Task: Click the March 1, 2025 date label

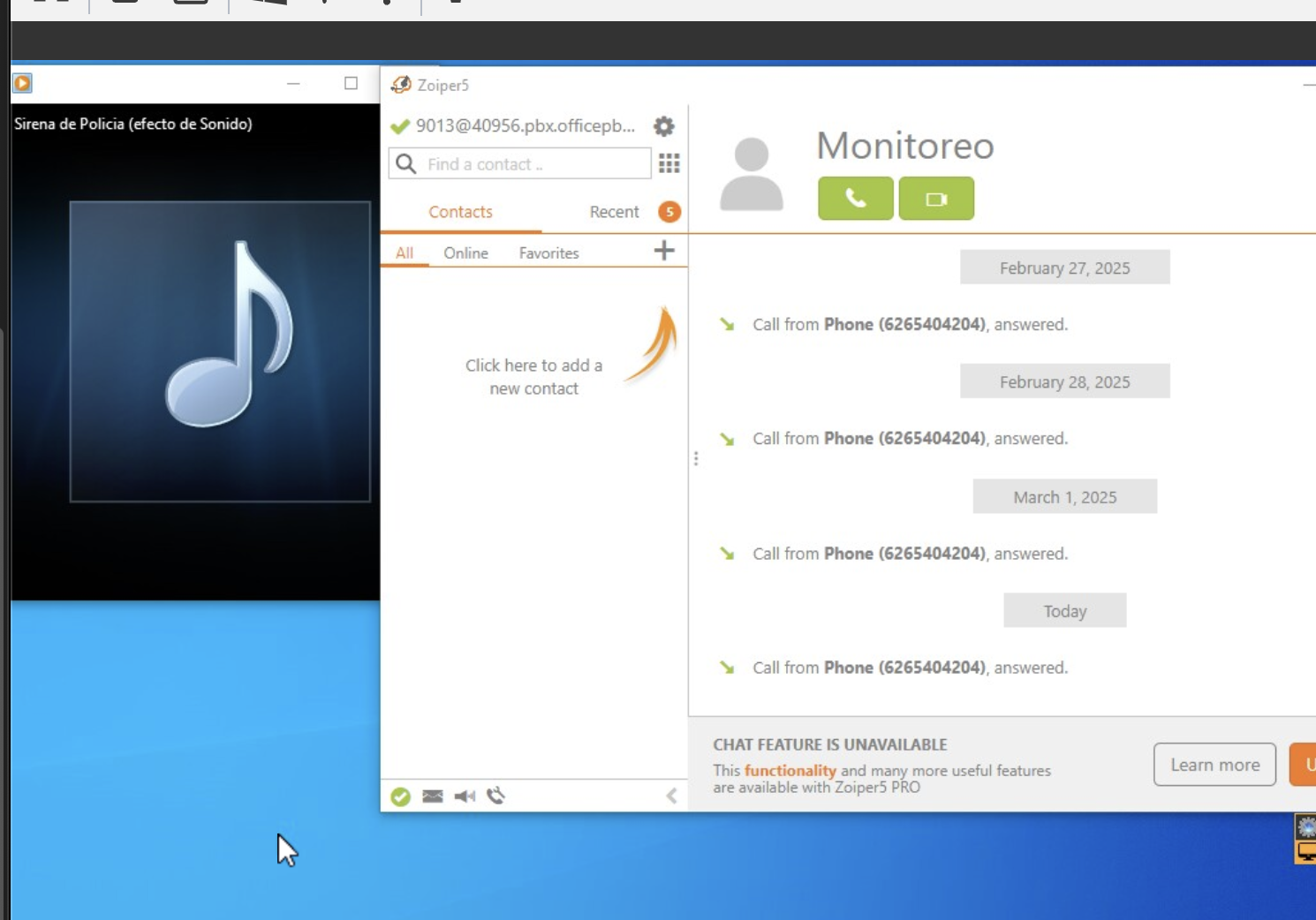Action: 1065,497
